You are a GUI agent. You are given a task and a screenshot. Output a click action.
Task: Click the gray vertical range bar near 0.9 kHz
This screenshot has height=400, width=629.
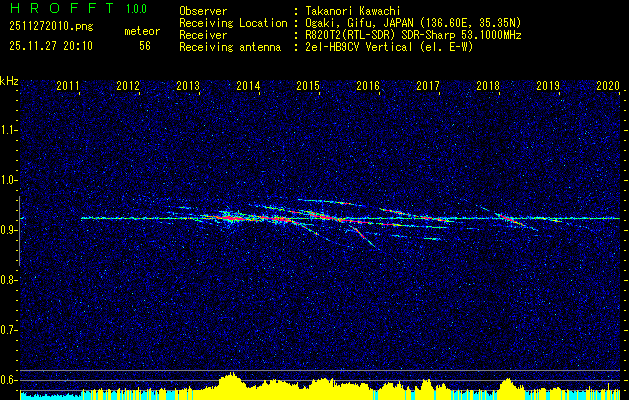click(x=19, y=231)
